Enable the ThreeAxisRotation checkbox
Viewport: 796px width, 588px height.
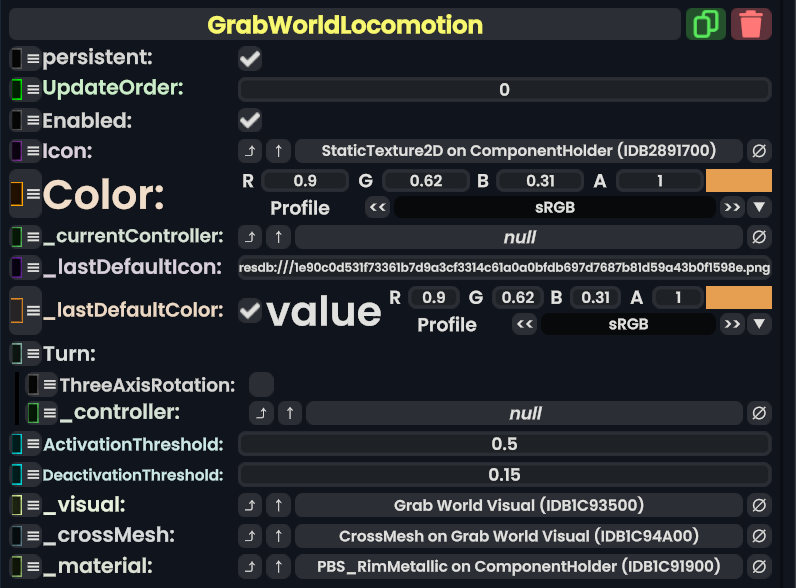[261, 384]
